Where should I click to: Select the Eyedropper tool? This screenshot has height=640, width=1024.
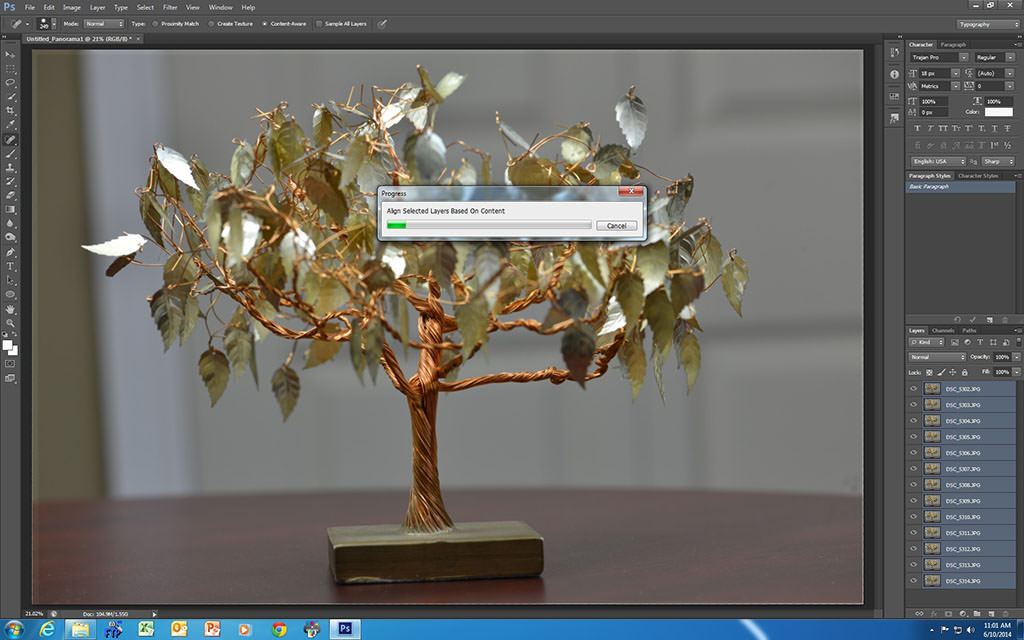(x=10, y=125)
